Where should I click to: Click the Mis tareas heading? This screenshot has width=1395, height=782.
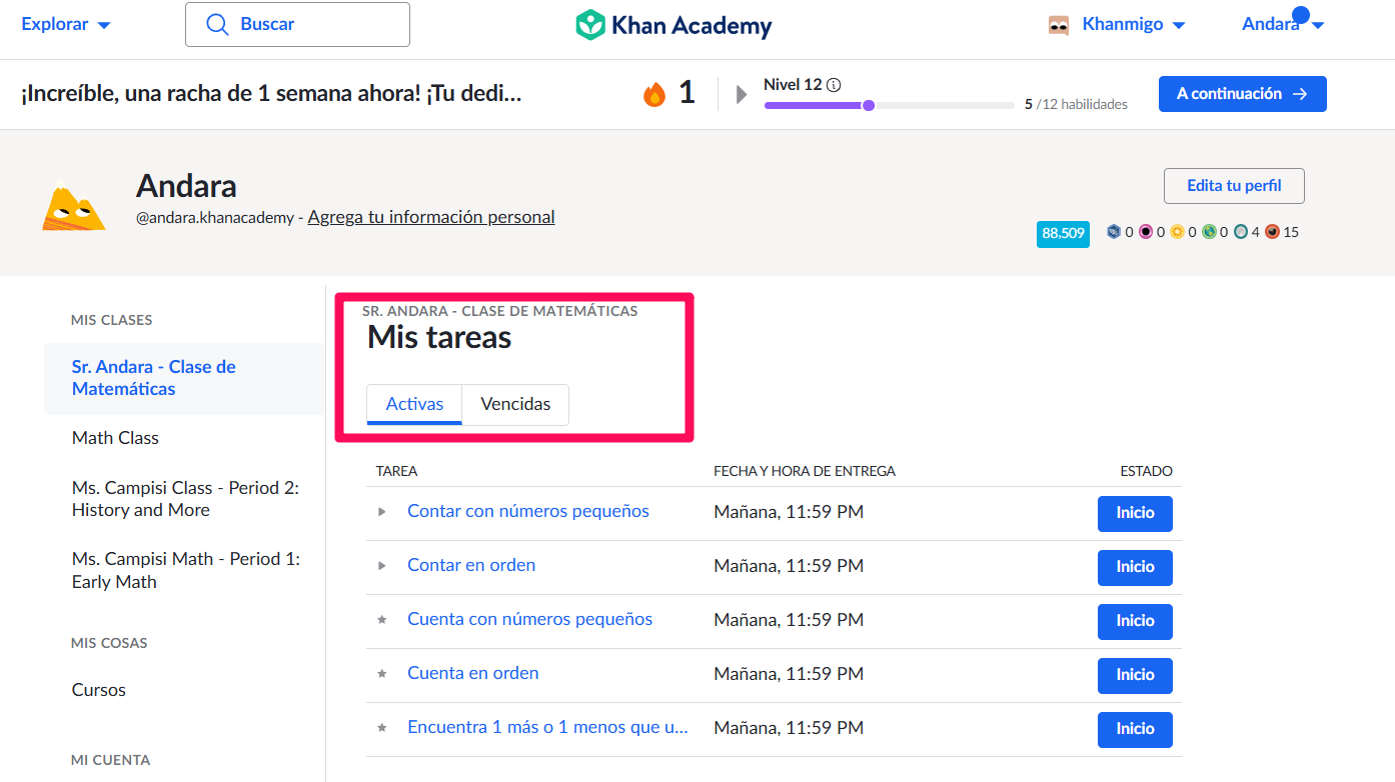click(439, 338)
